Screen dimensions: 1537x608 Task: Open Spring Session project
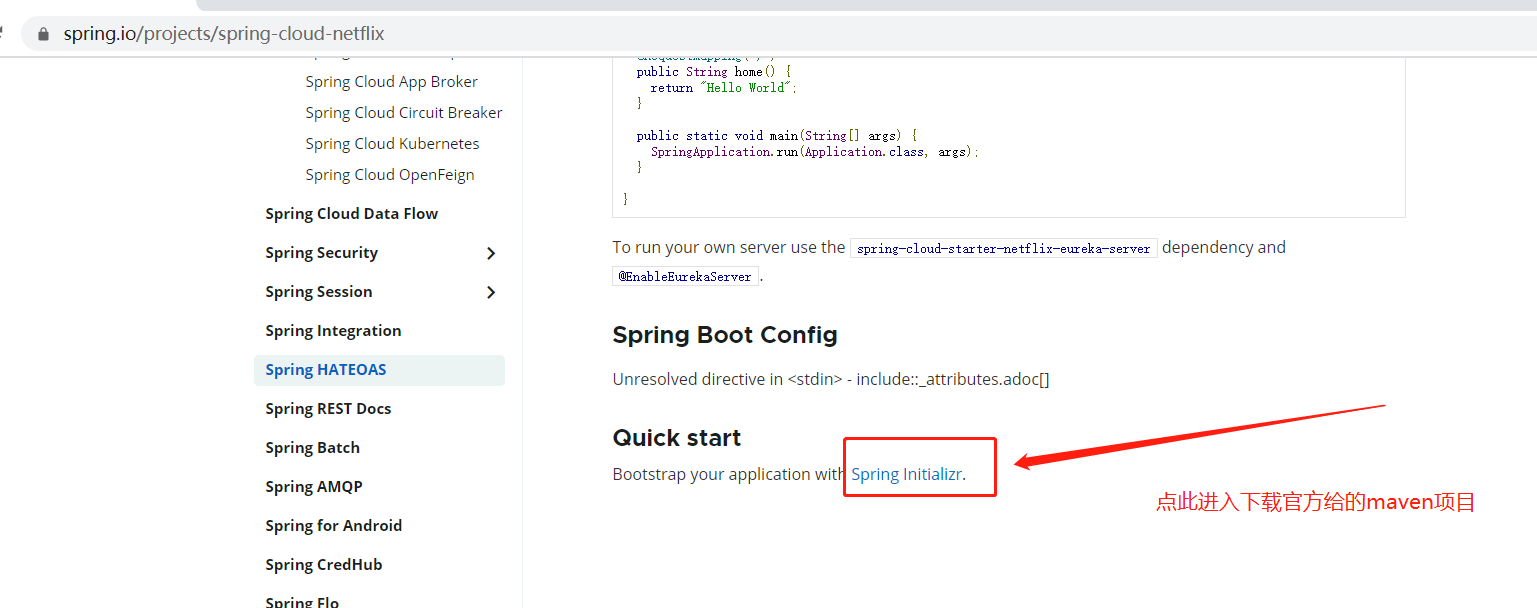tap(319, 292)
